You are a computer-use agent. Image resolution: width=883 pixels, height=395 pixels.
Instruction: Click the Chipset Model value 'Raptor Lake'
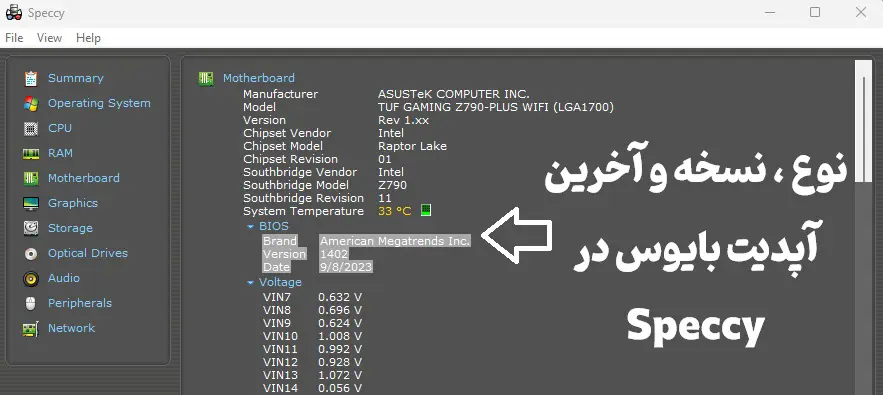tap(412, 146)
